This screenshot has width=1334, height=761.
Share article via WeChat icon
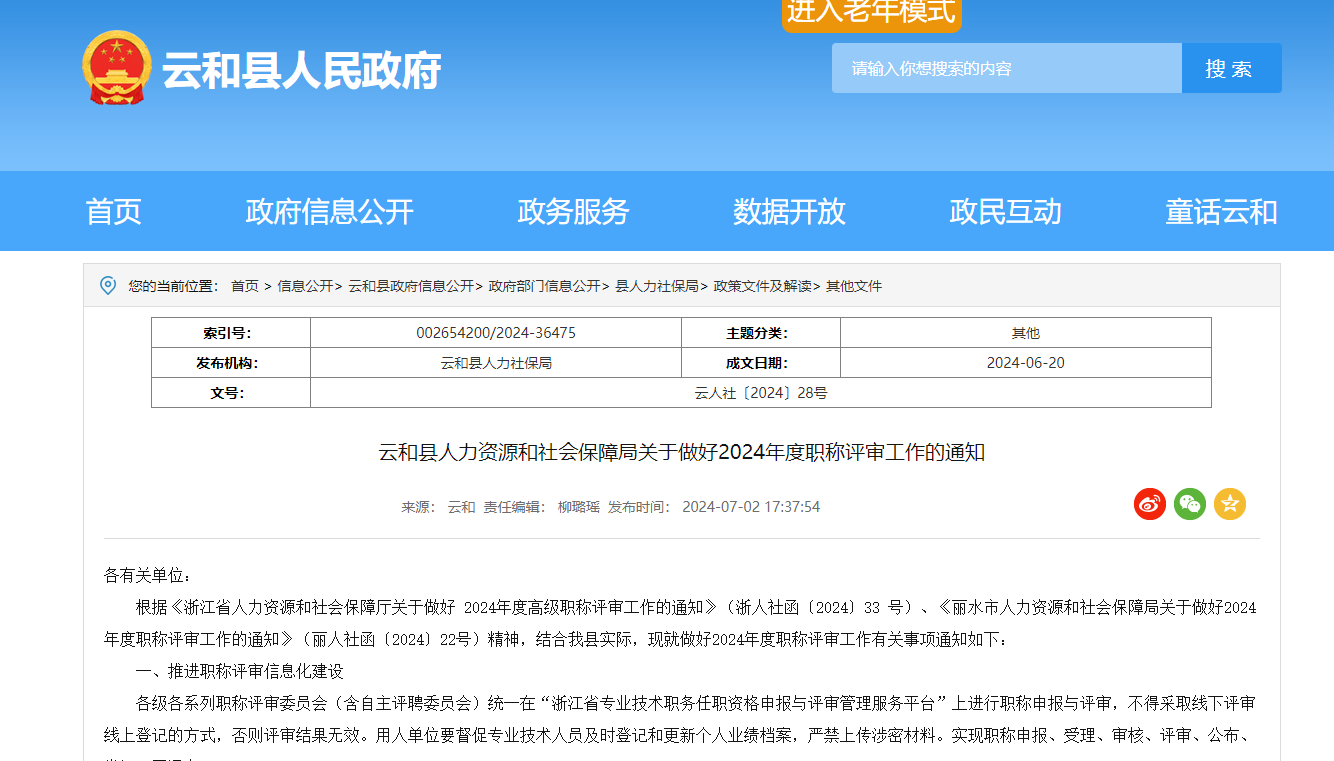click(1189, 504)
